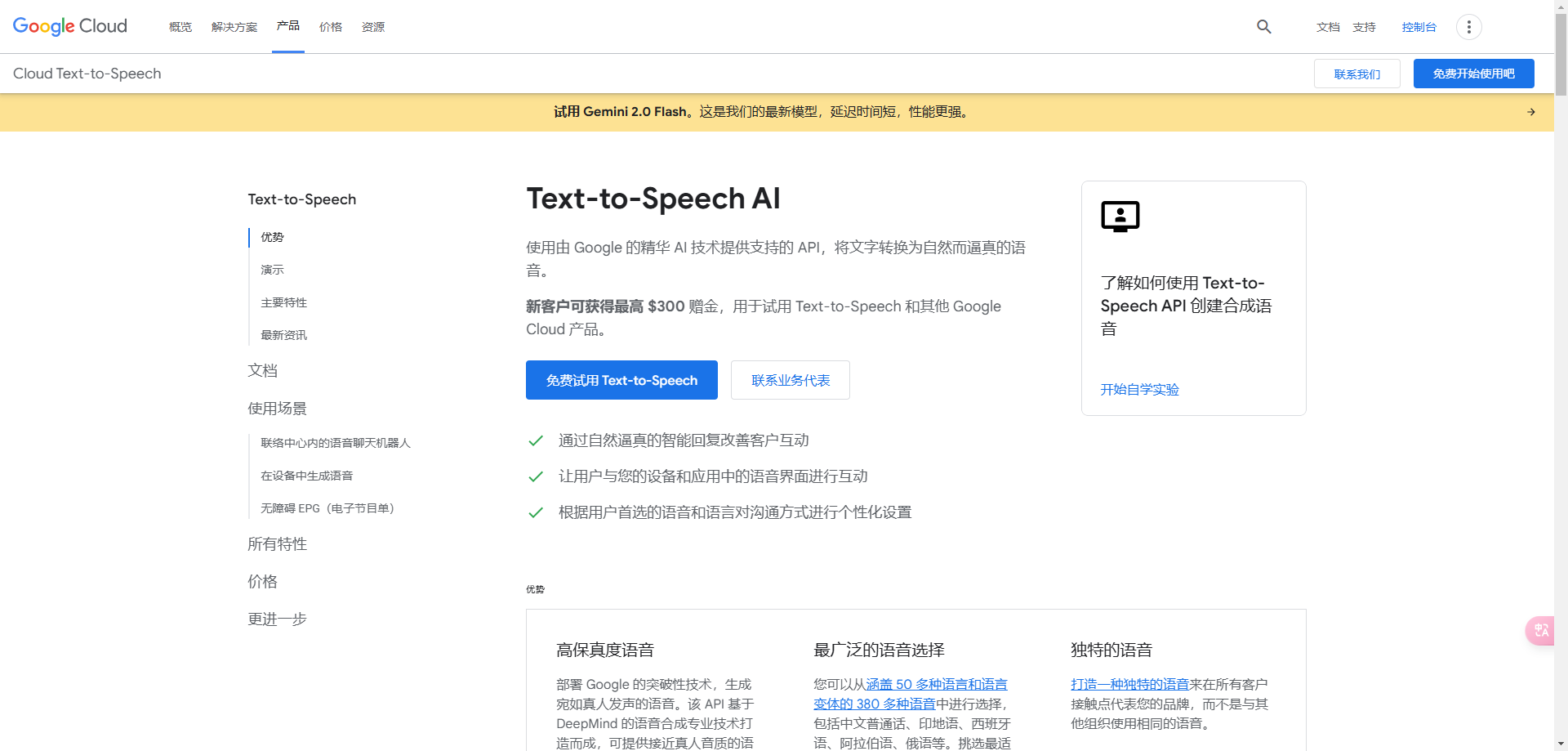Click the Cloud Text-to-Speech header title
The width and height of the screenshot is (1568, 751).
[x=87, y=74]
